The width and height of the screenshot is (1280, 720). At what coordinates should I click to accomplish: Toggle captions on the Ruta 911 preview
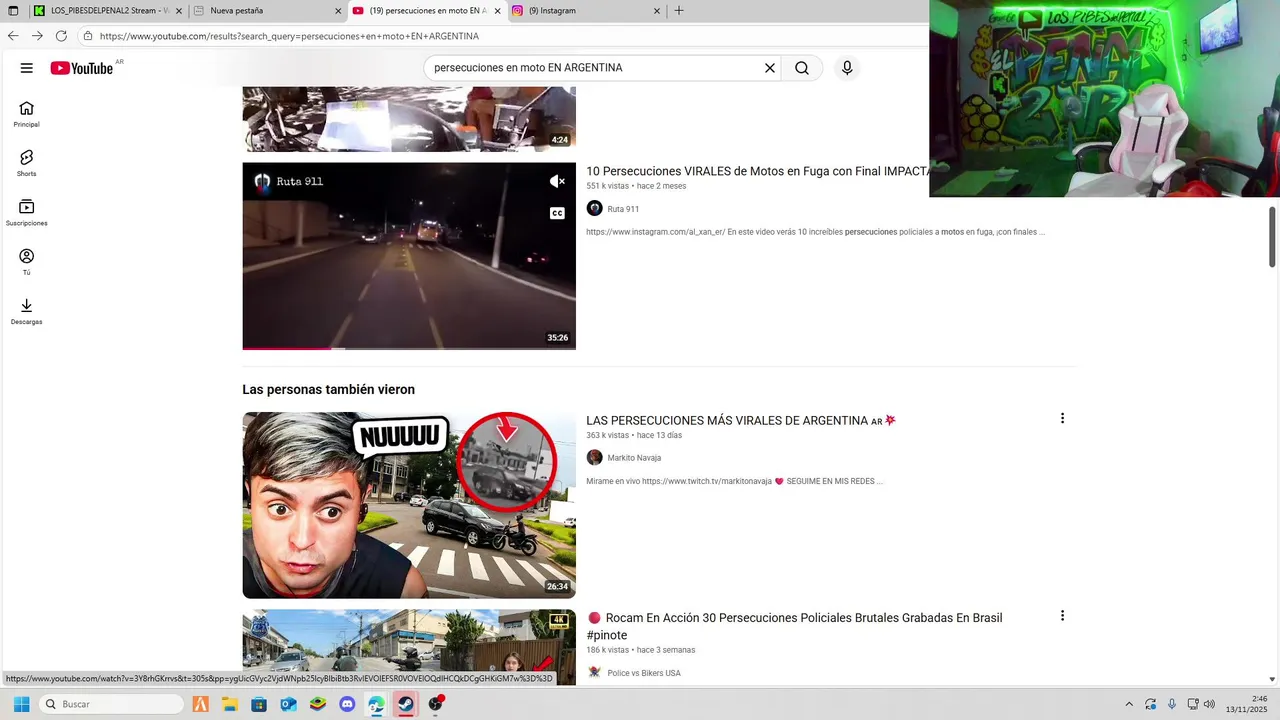point(557,213)
